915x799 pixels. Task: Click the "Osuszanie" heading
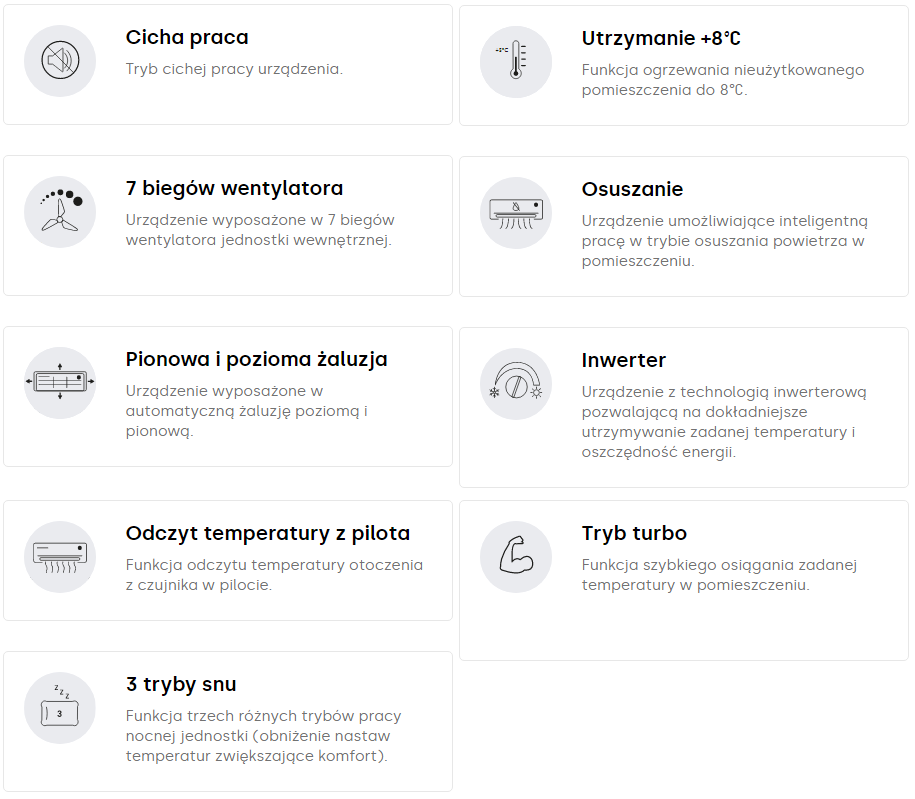click(632, 189)
